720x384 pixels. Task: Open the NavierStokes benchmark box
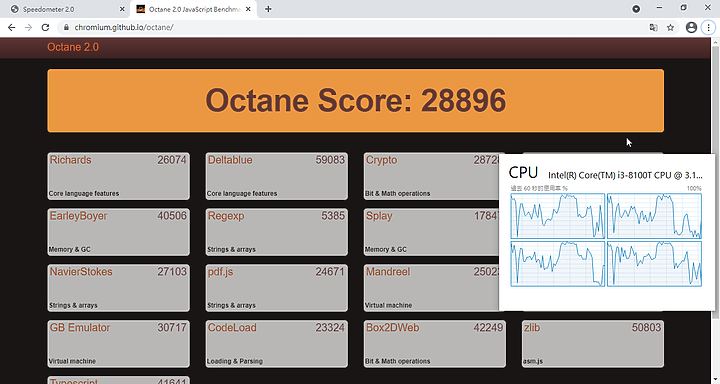[118, 288]
